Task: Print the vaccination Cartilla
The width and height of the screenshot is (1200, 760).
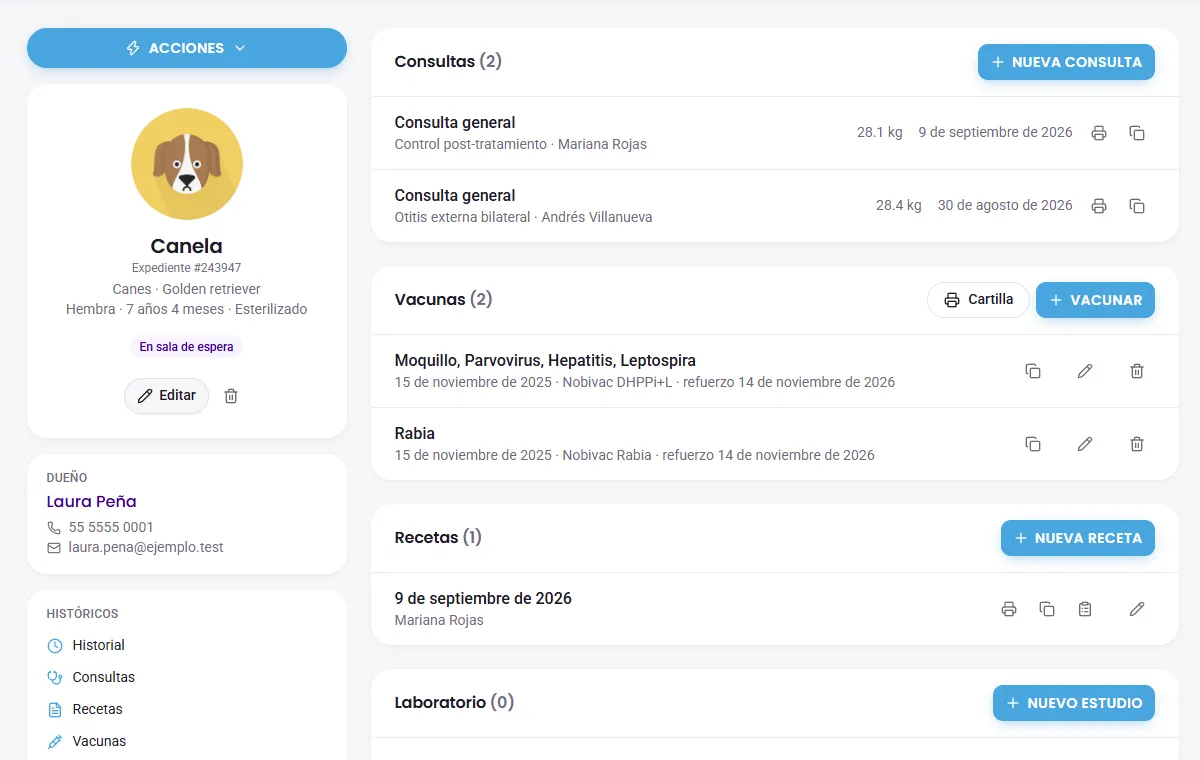Action: [x=978, y=300]
